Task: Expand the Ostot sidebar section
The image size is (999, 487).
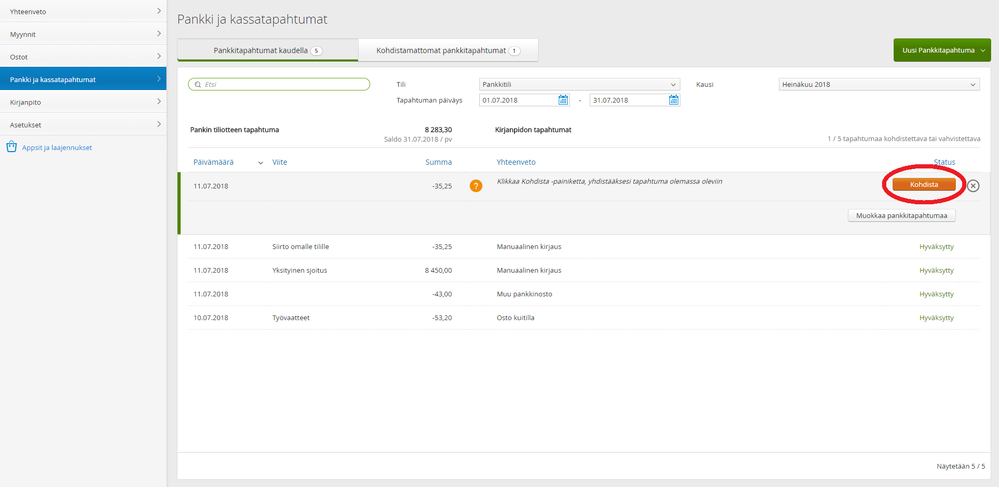Action: point(83,57)
